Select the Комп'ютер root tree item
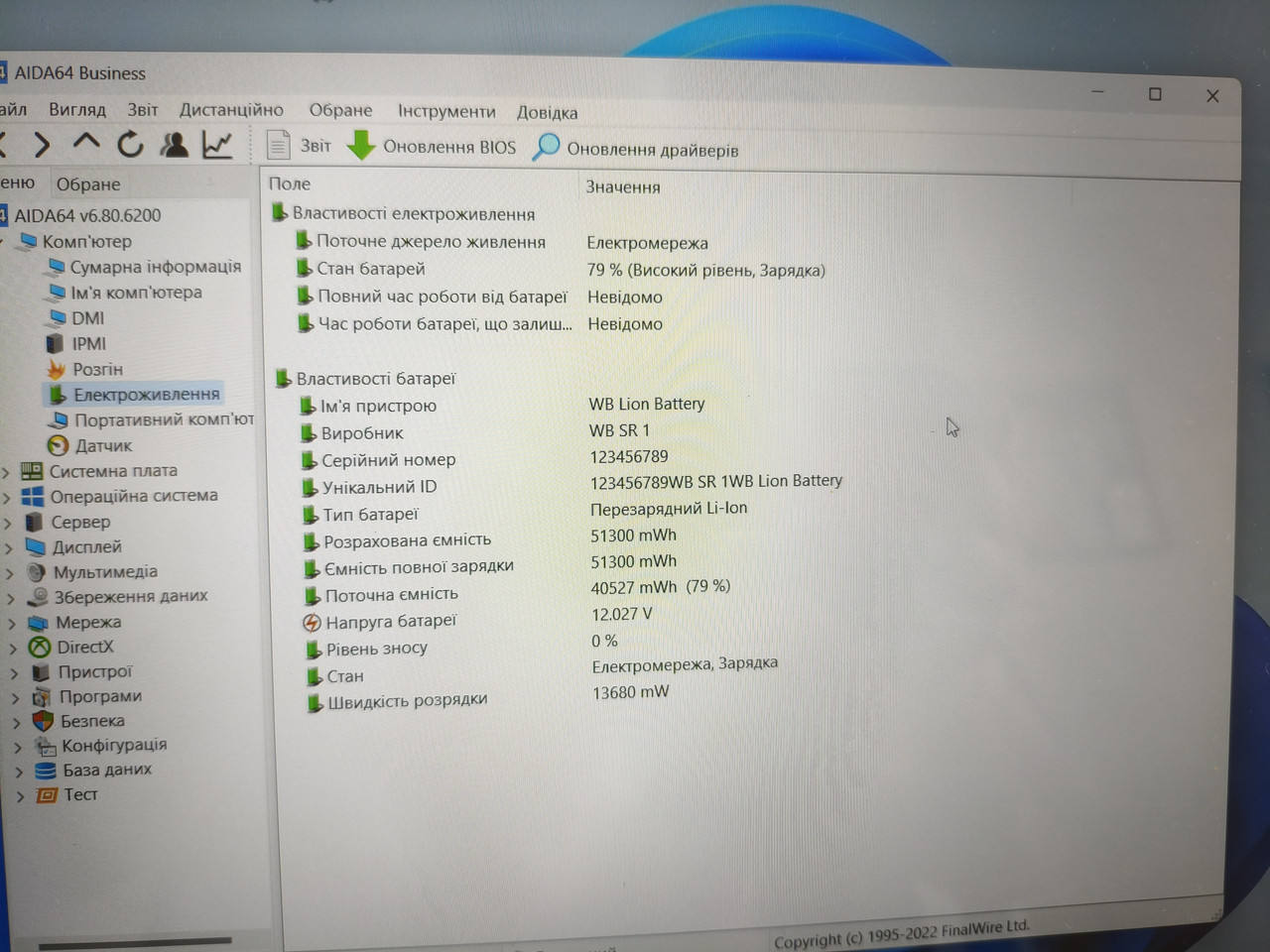This screenshot has width=1270, height=952. pos(86,241)
